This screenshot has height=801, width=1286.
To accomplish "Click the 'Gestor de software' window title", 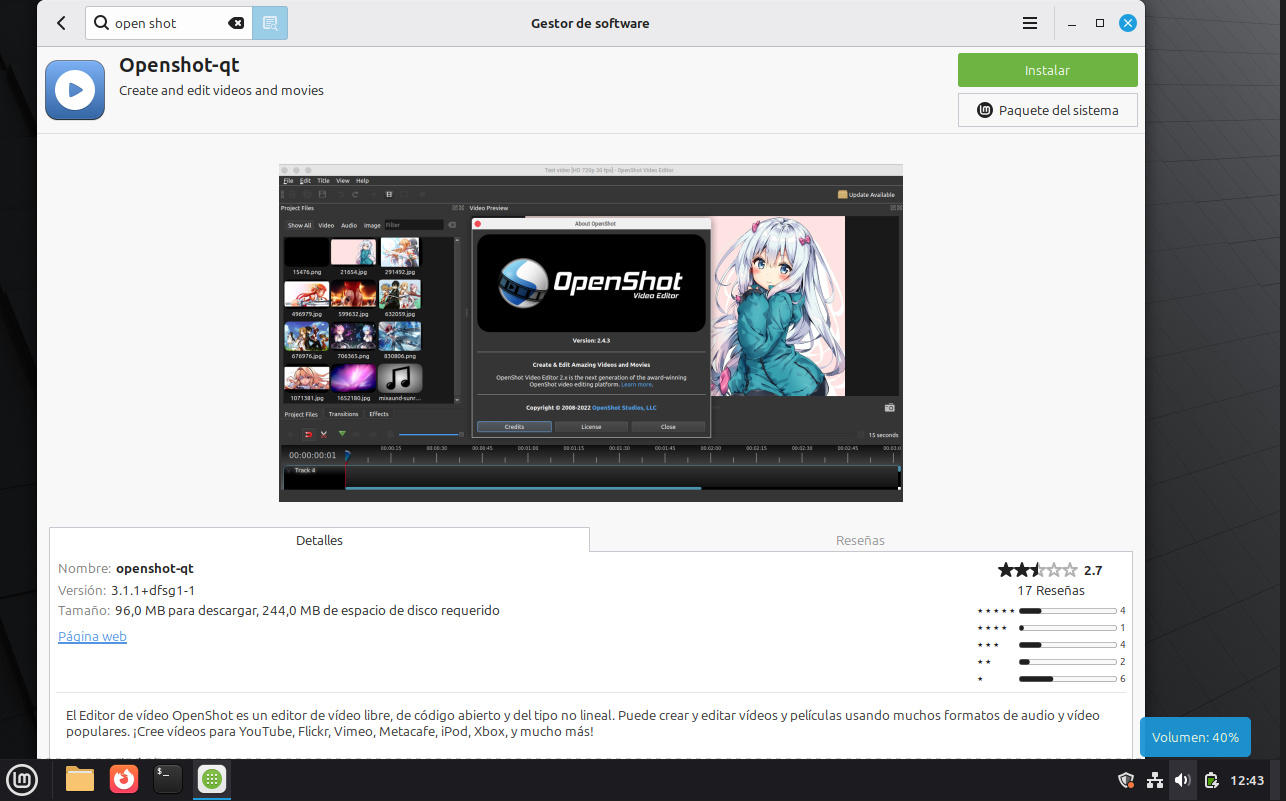I will [590, 23].
